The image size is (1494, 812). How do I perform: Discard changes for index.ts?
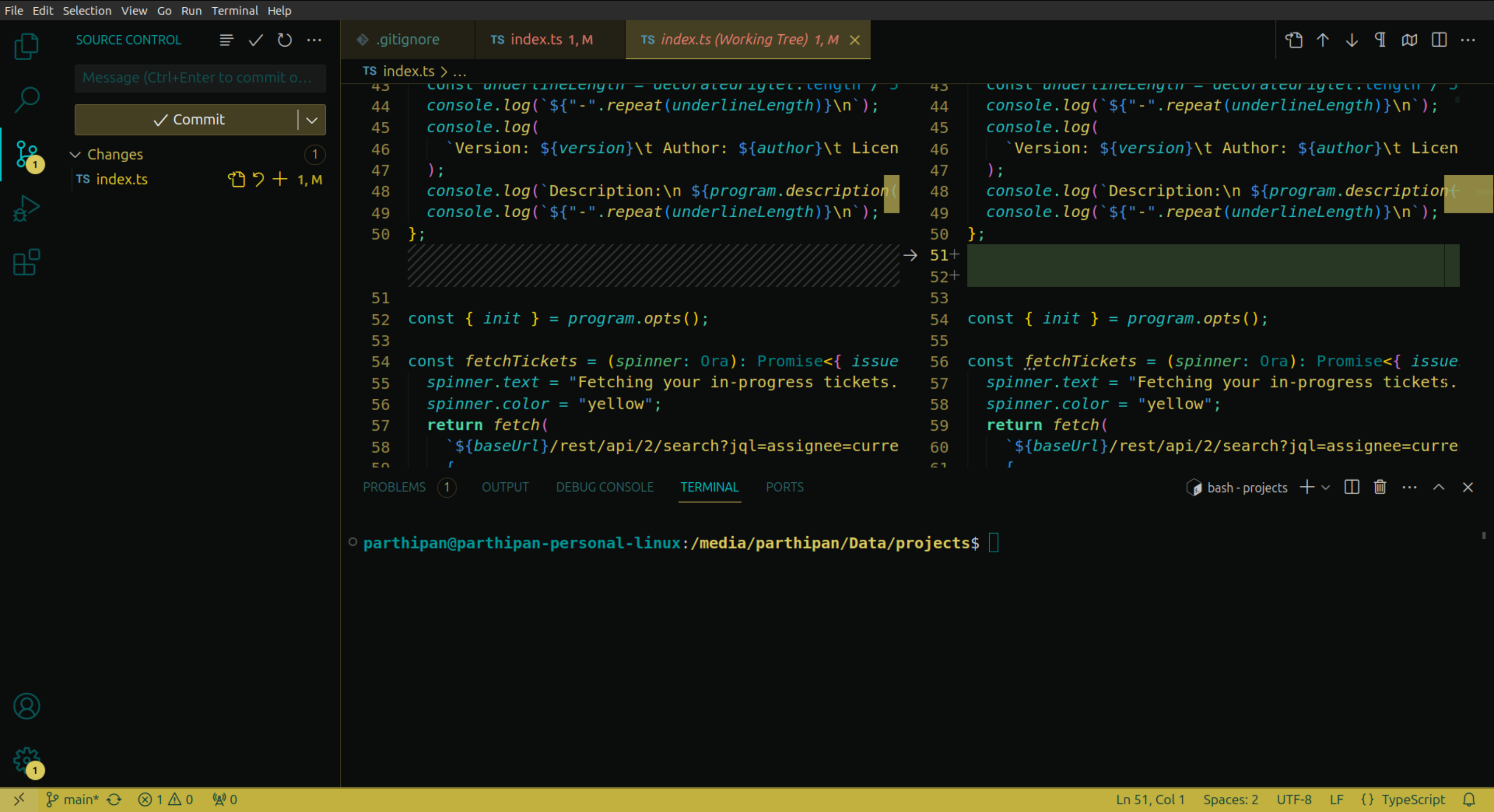[259, 180]
